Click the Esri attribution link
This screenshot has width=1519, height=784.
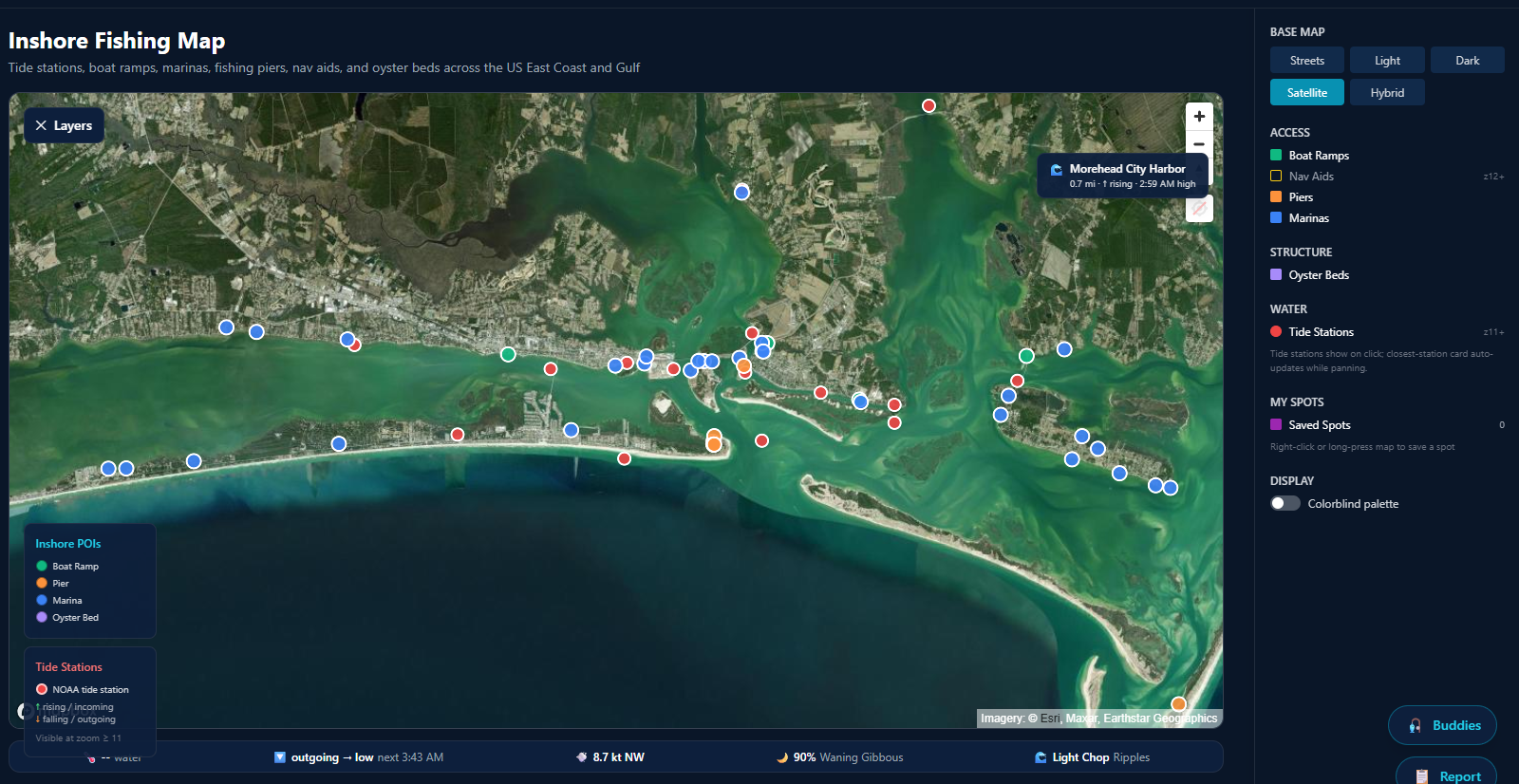point(1050,719)
